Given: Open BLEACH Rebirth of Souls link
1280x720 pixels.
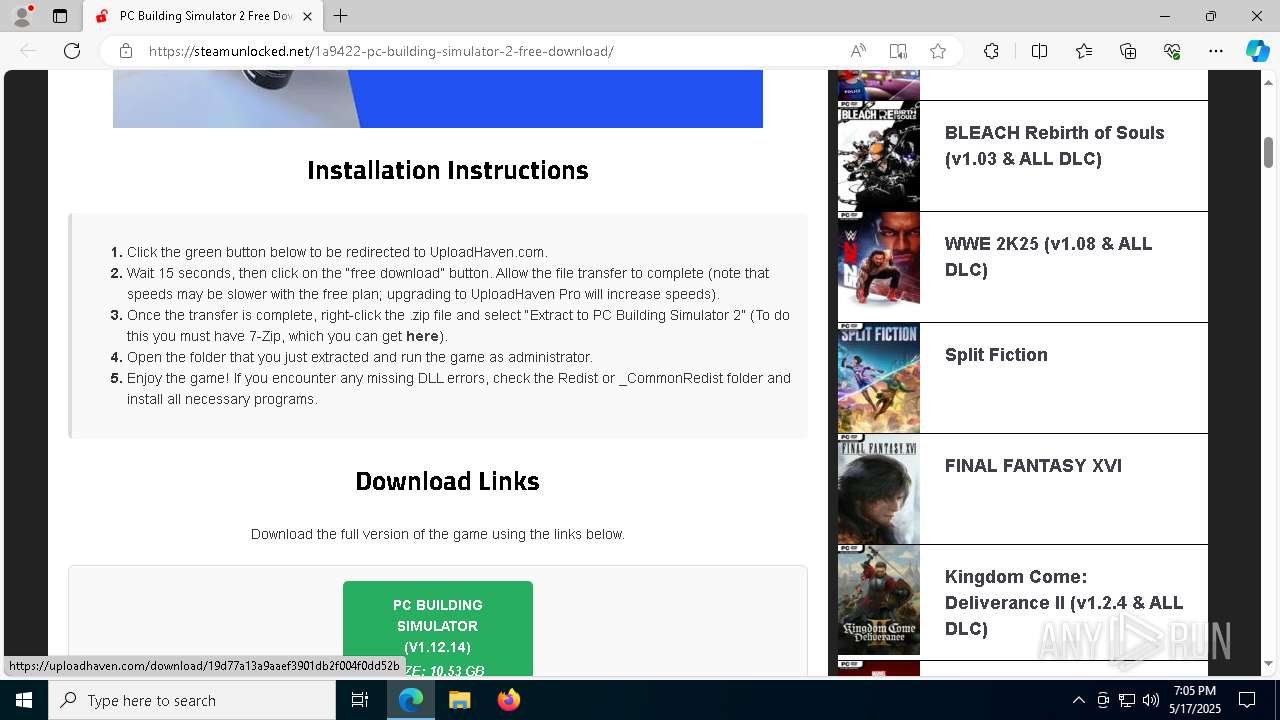Looking at the screenshot, I should 1054,146.
